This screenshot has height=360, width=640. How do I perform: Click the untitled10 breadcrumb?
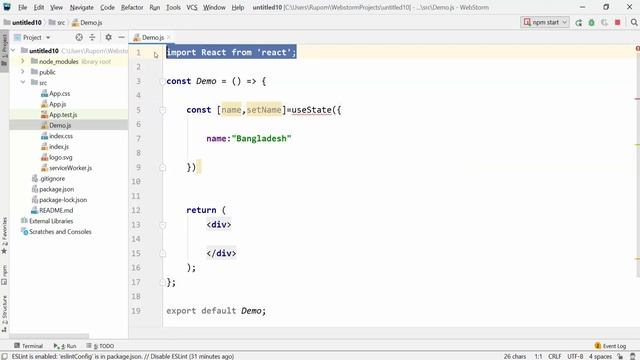[x=23, y=22]
